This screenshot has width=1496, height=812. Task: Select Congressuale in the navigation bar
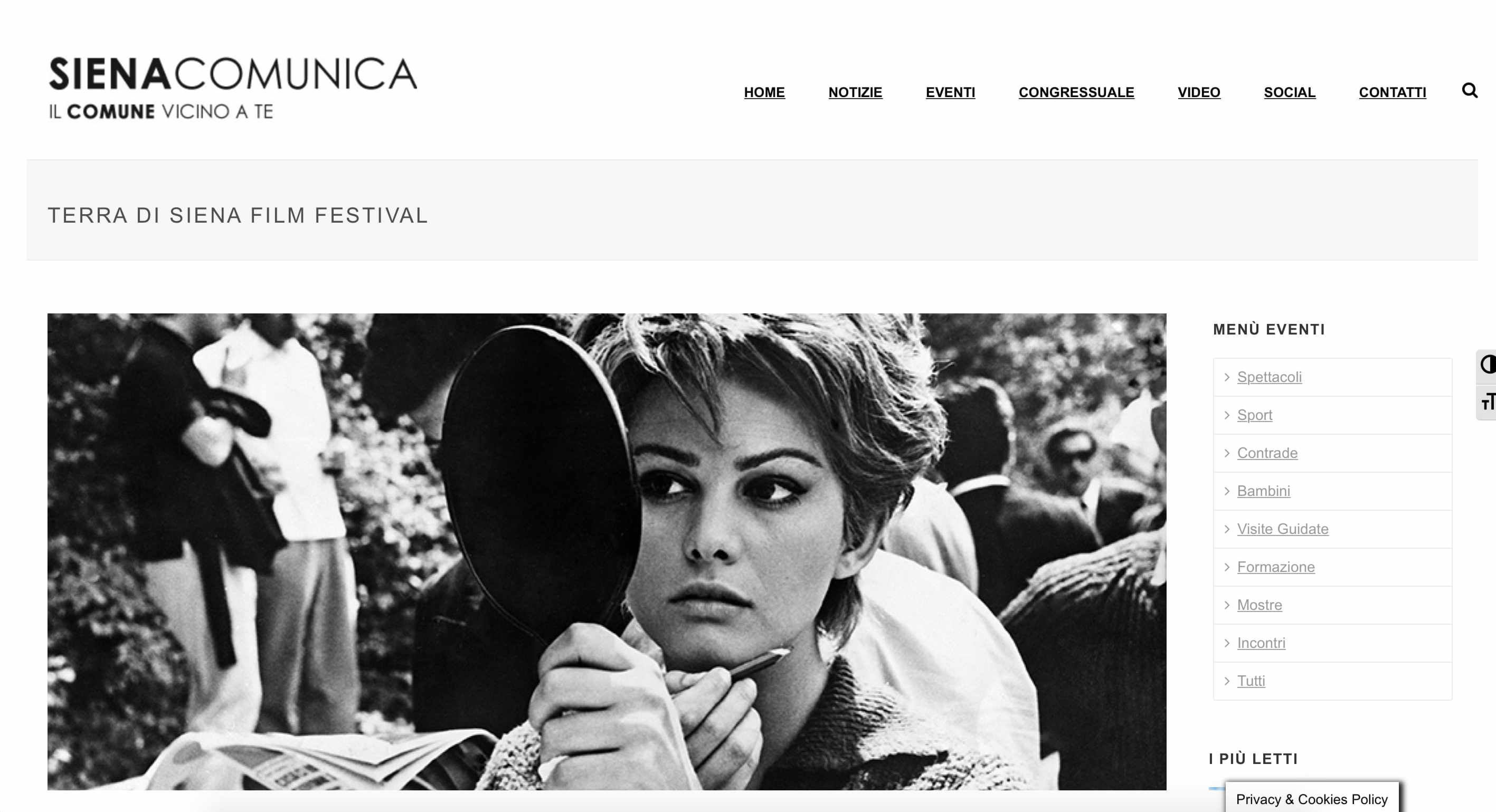point(1076,92)
